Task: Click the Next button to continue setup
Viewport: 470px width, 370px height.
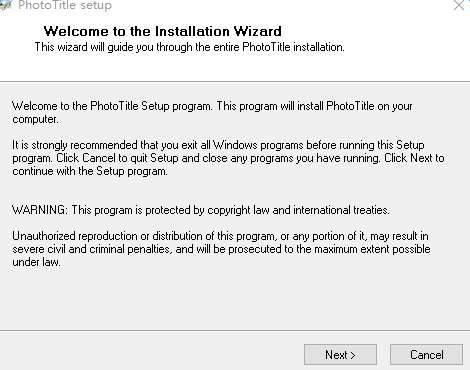Action: pyautogui.click(x=340, y=355)
